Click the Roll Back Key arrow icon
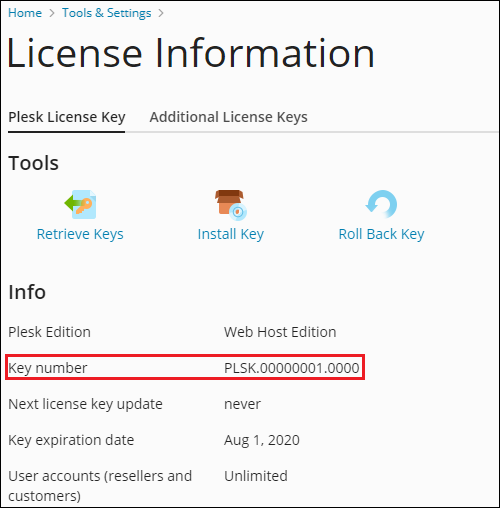500x508 pixels. [x=381, y=204]
